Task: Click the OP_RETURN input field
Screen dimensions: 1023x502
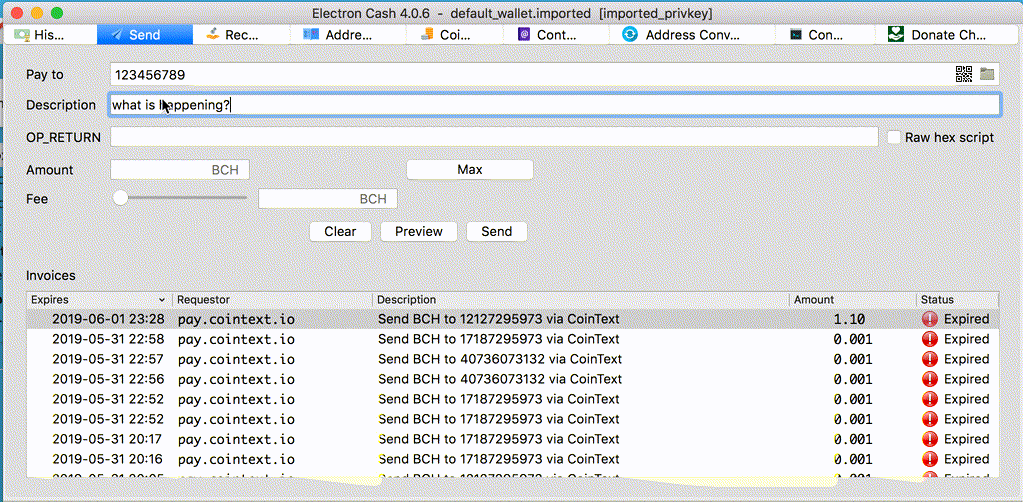Action: click(x=494, y=137)
